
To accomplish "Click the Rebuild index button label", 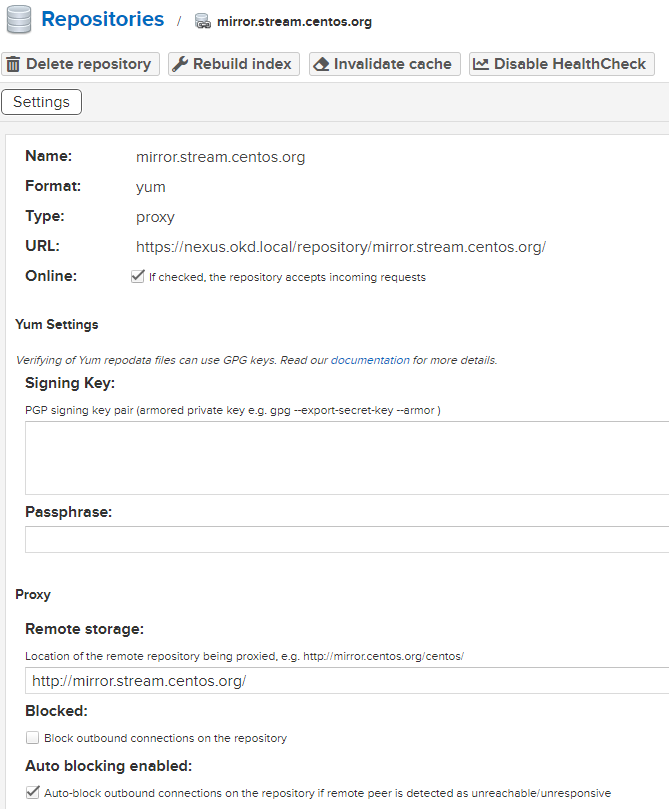I will click(x=242, y=64).
